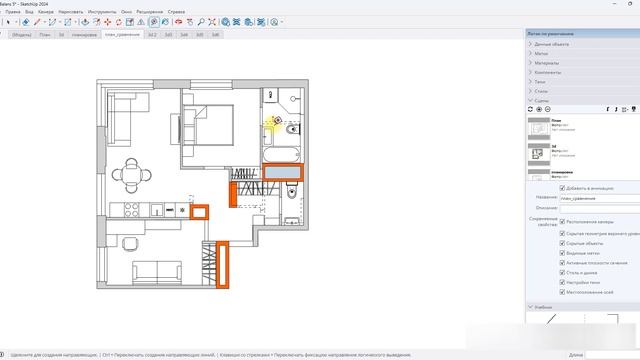
Task: Toggle 'Настройки тени' checkbox
Action: 562,282
